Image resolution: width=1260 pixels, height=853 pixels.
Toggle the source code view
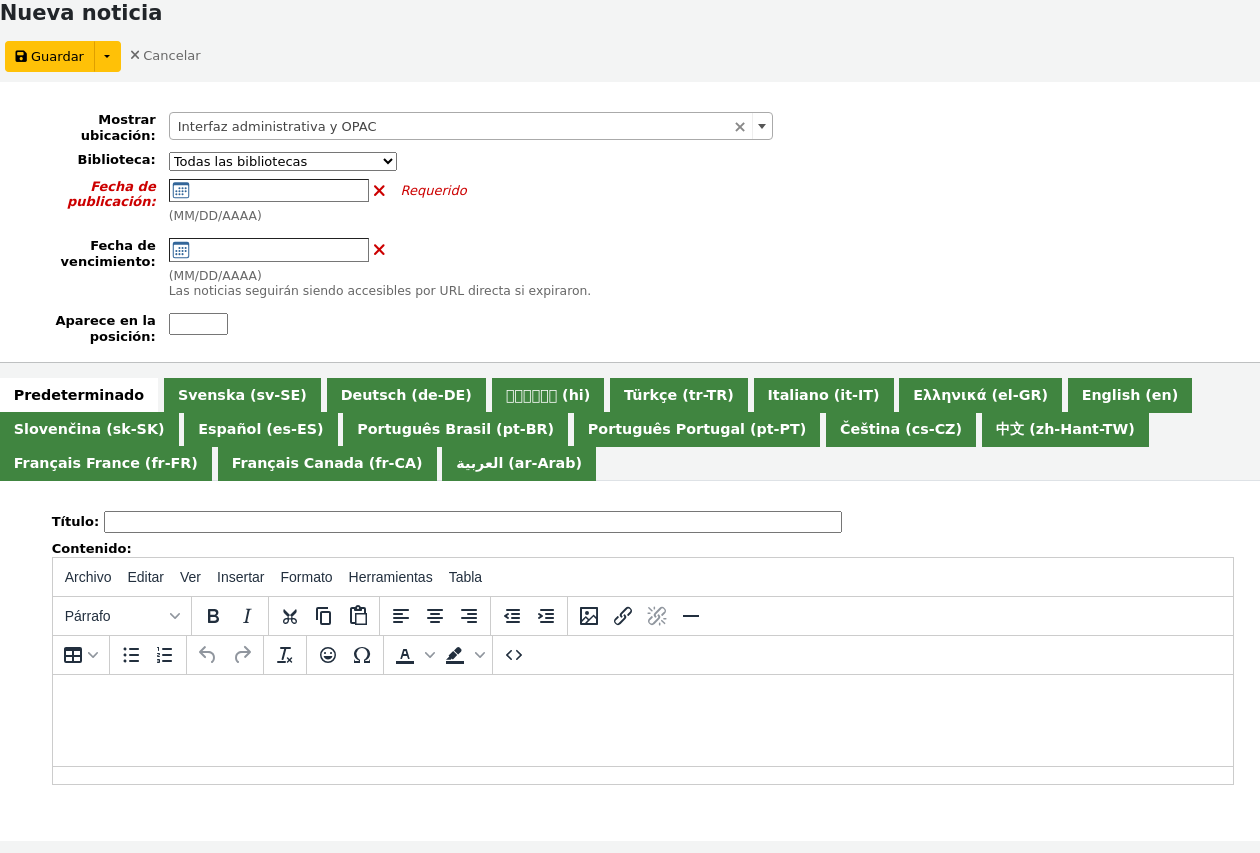point(513,655)
